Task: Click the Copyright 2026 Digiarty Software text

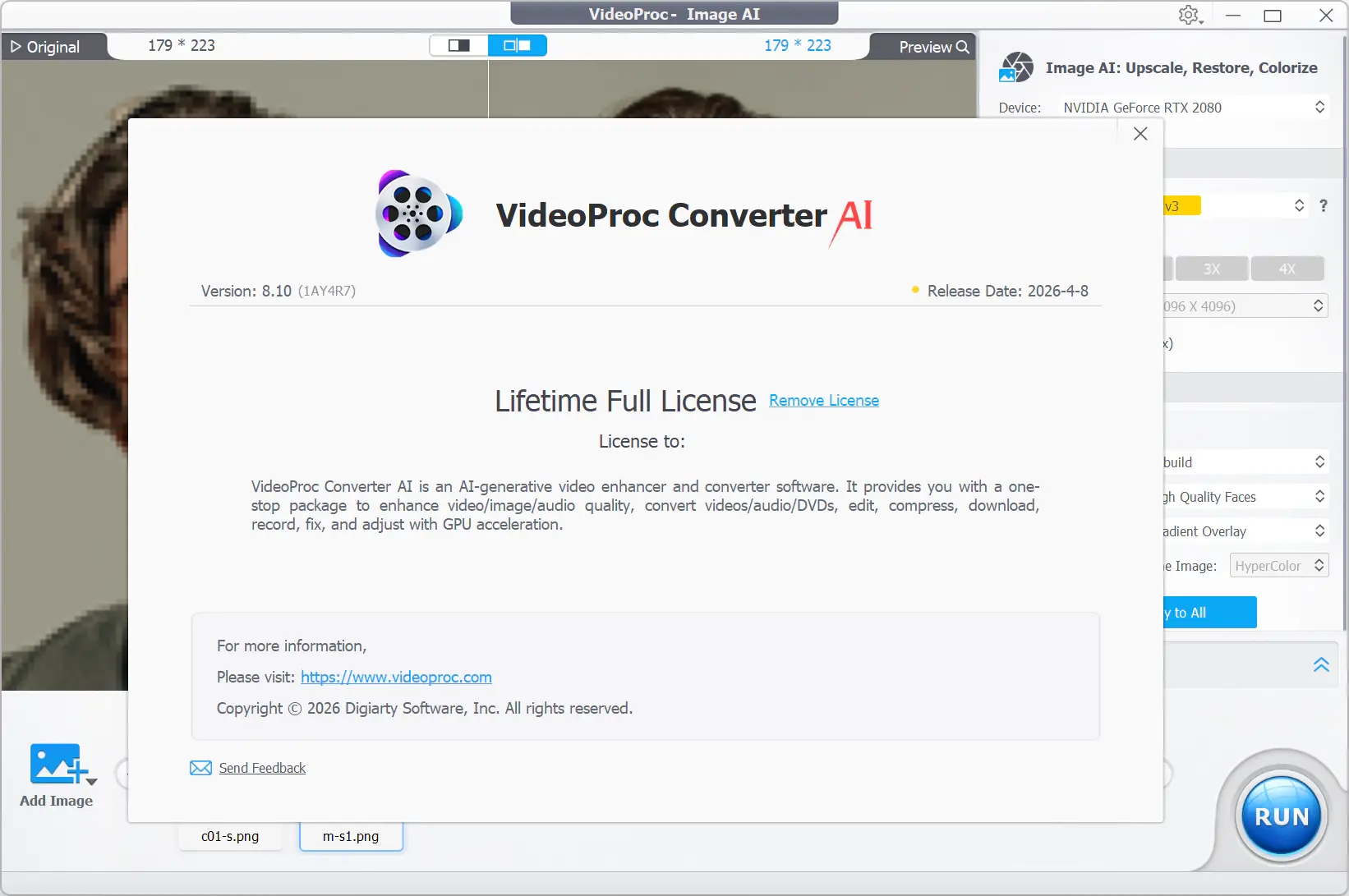Action: pyautogui.click(x=425, y=709)
